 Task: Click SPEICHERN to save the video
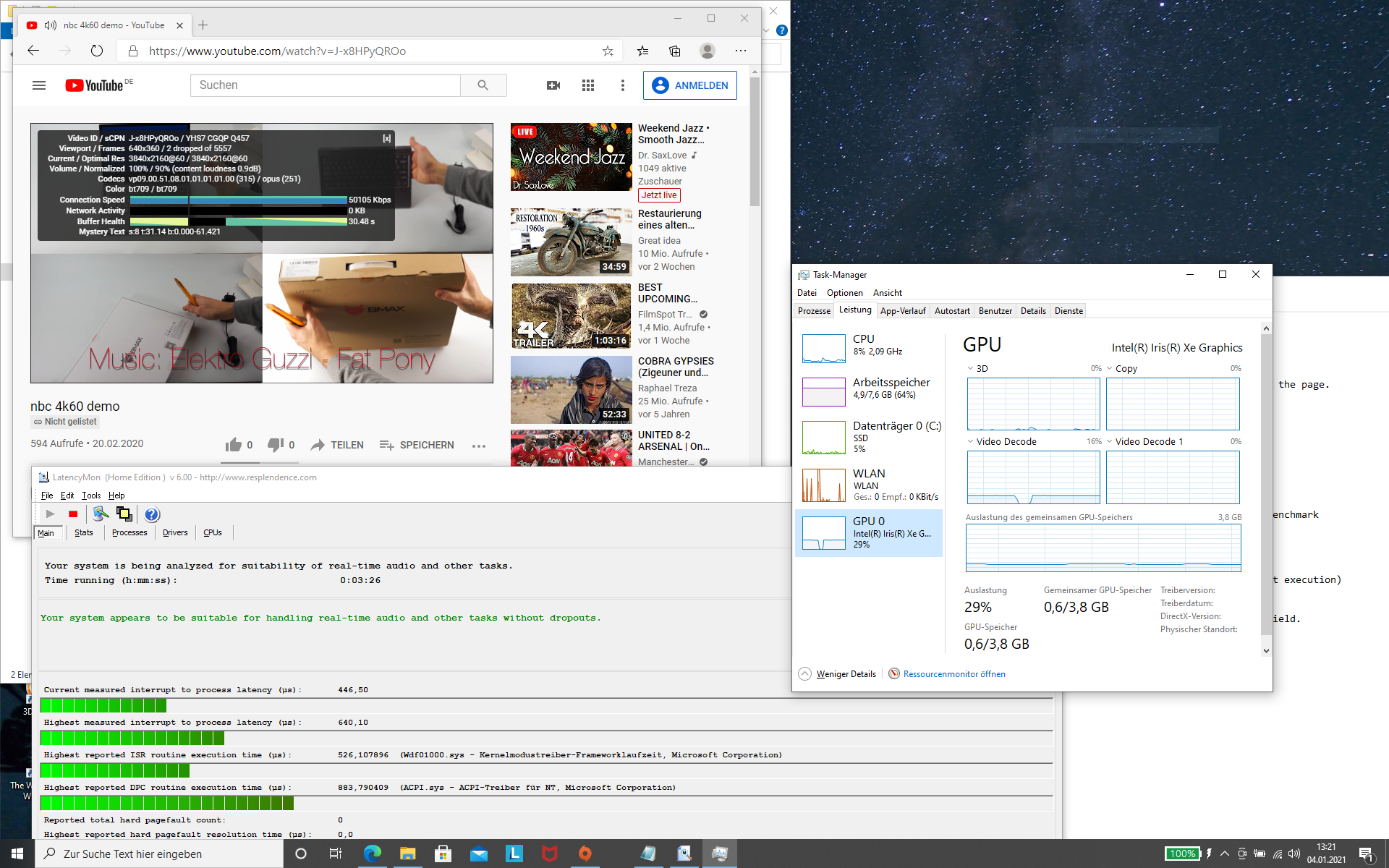click(x=417, y=445)
